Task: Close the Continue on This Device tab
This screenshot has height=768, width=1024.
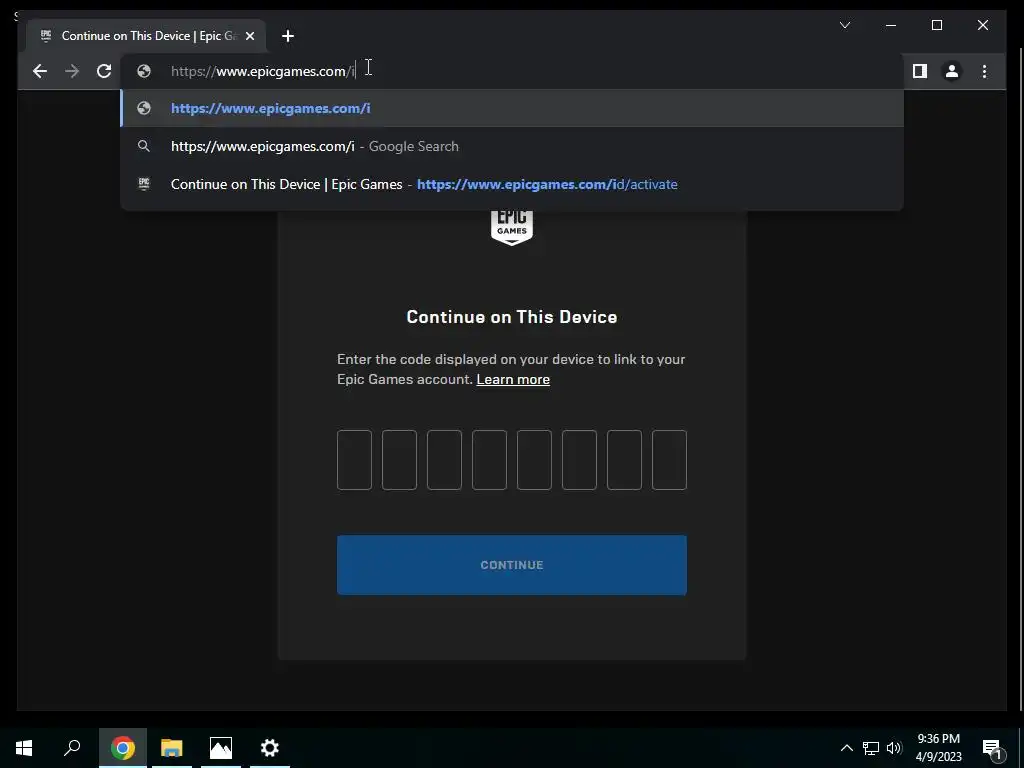Action: point(249,36)
